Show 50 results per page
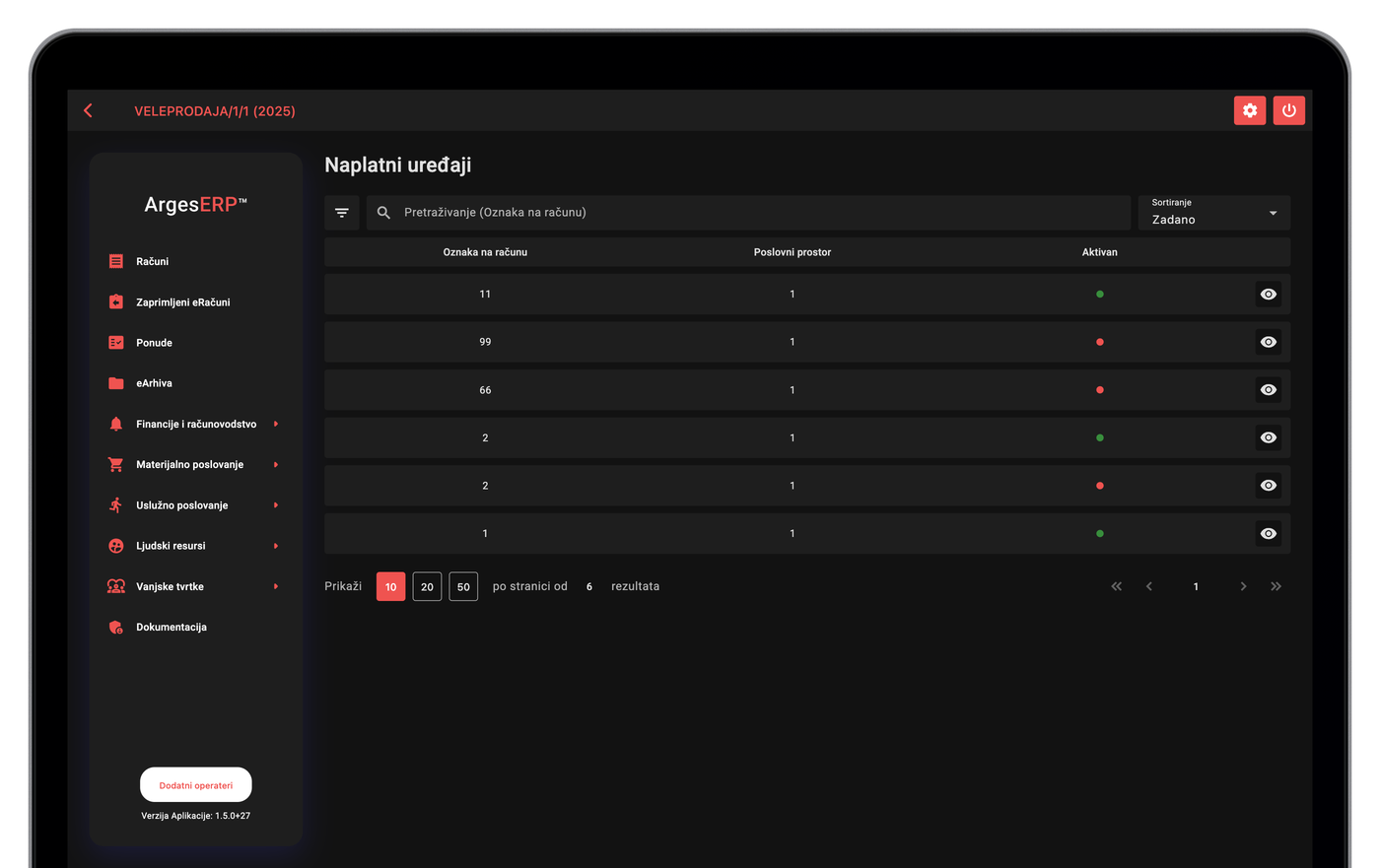Viewport: 1380px width, 868px height. coord(463,586)
